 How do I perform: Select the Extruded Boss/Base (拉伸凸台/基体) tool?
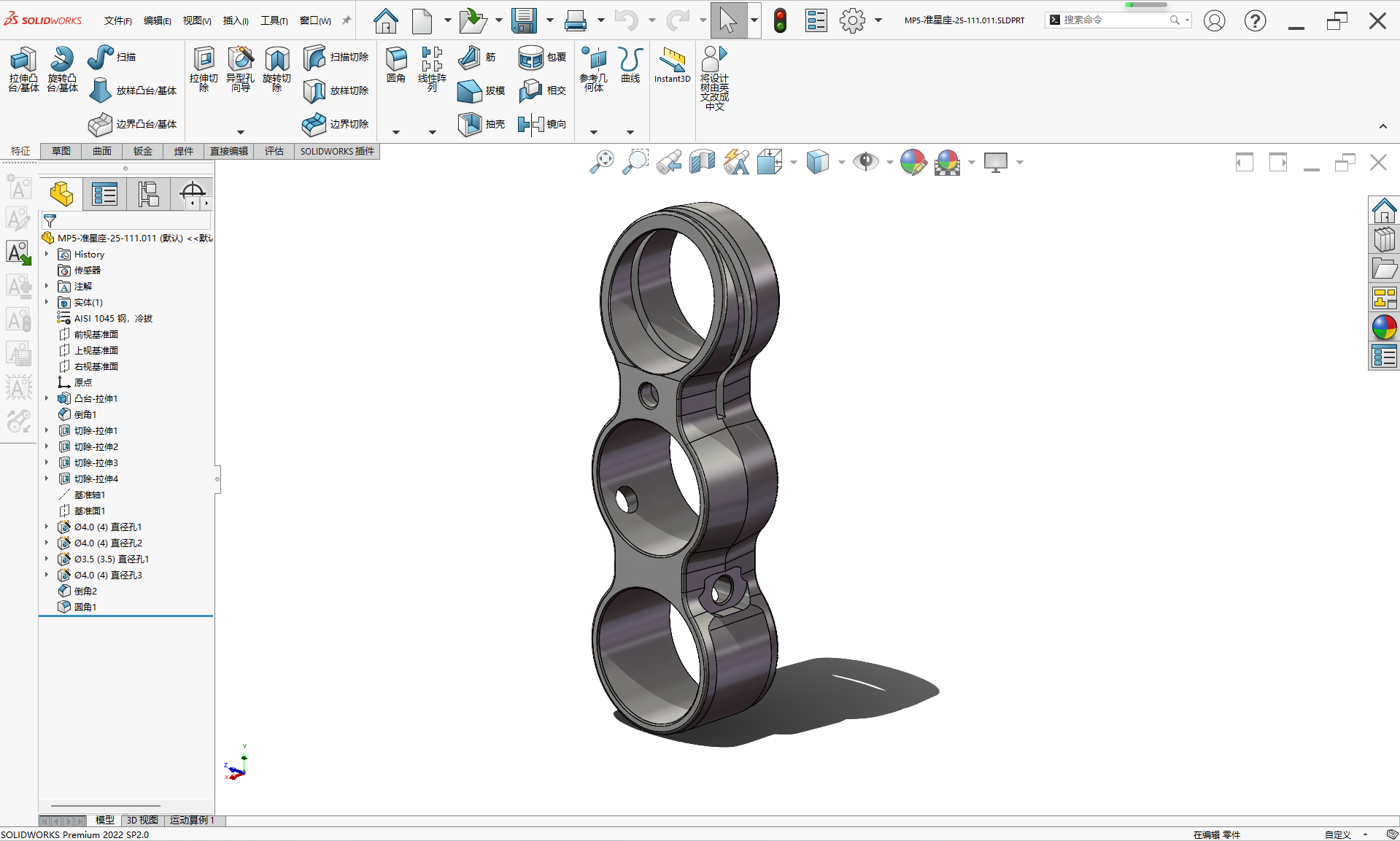tap(23, 69)
